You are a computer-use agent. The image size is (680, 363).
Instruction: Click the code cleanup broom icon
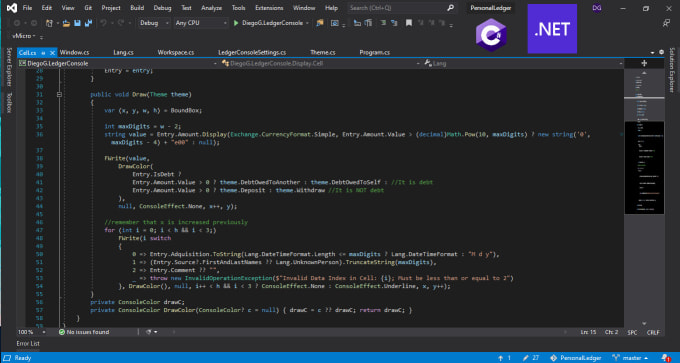tap(149, 332)
